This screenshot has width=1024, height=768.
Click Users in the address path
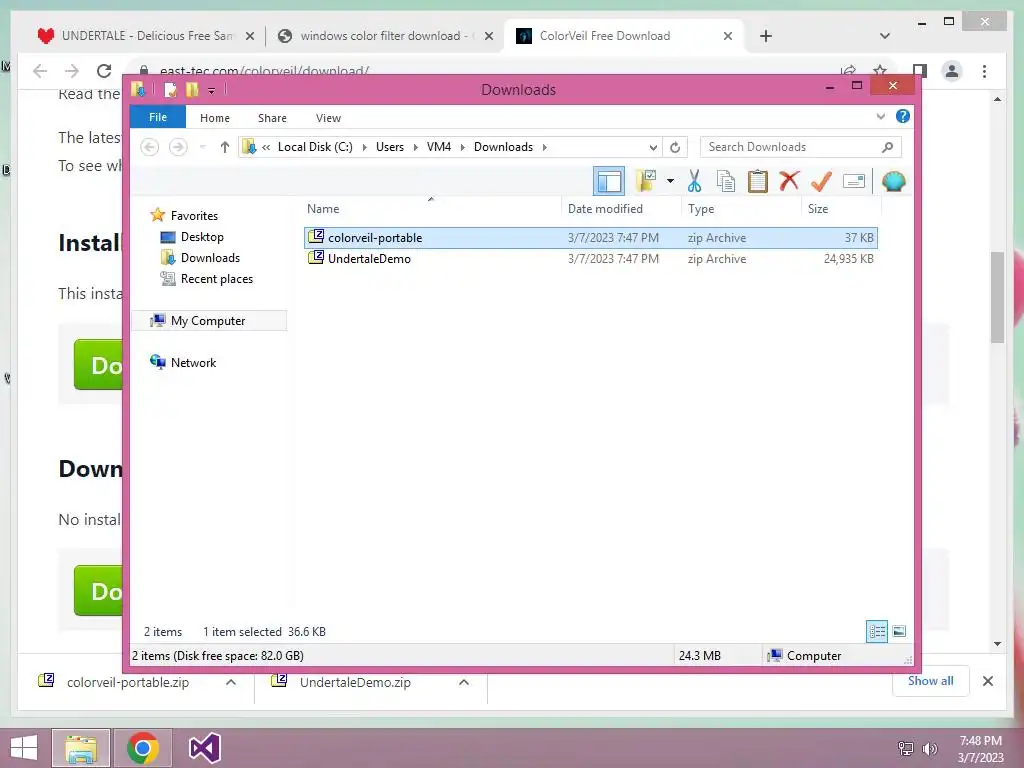(390, 147)
